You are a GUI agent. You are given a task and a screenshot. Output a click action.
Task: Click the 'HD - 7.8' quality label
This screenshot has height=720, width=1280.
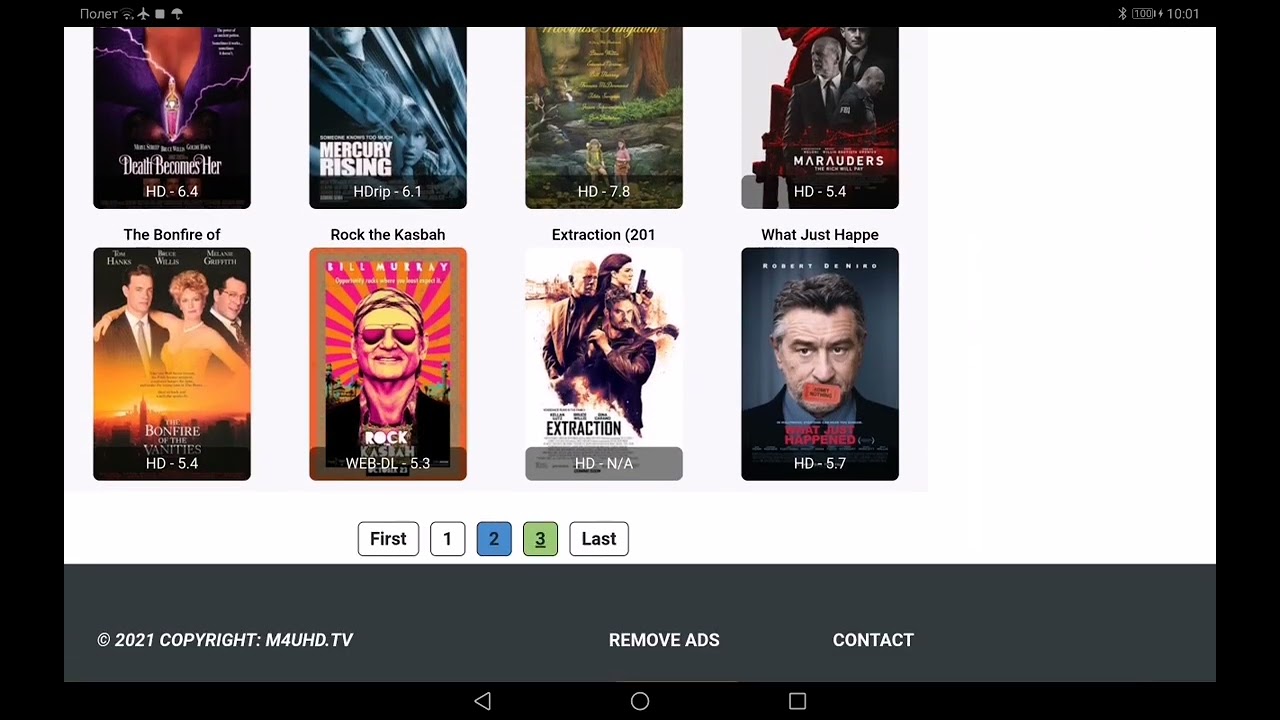(604, 191)
